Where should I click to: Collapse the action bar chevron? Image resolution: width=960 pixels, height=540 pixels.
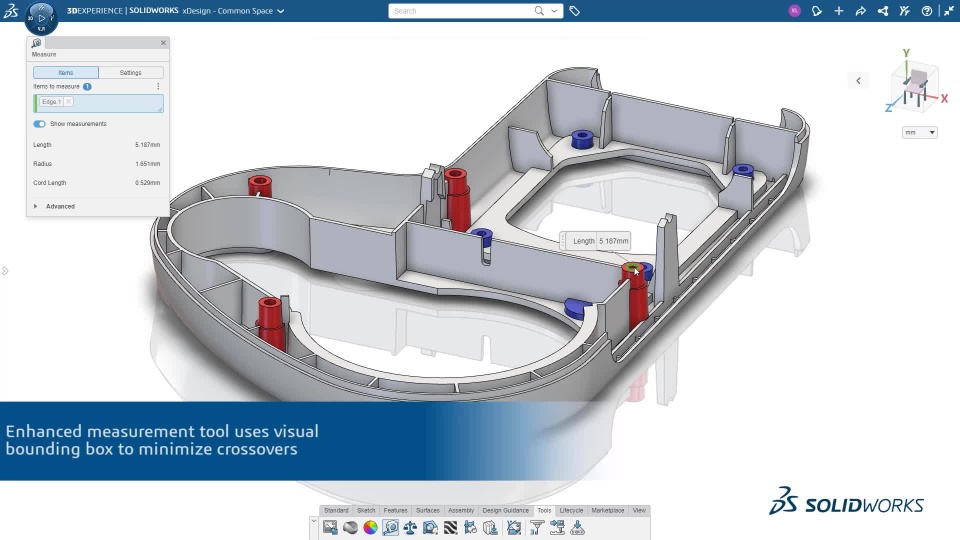point(313,521)
